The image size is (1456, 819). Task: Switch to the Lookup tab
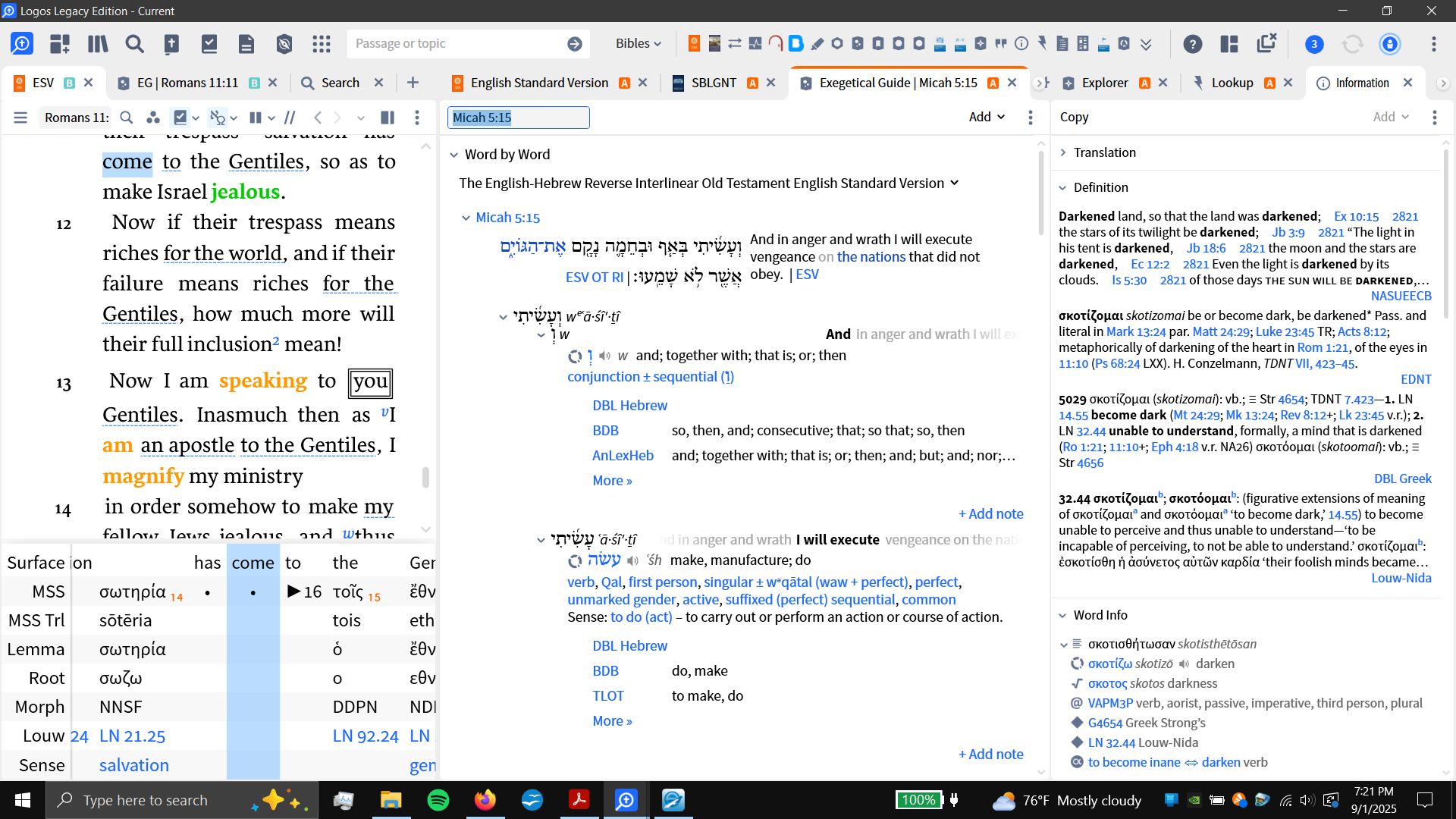[1232, 83]
